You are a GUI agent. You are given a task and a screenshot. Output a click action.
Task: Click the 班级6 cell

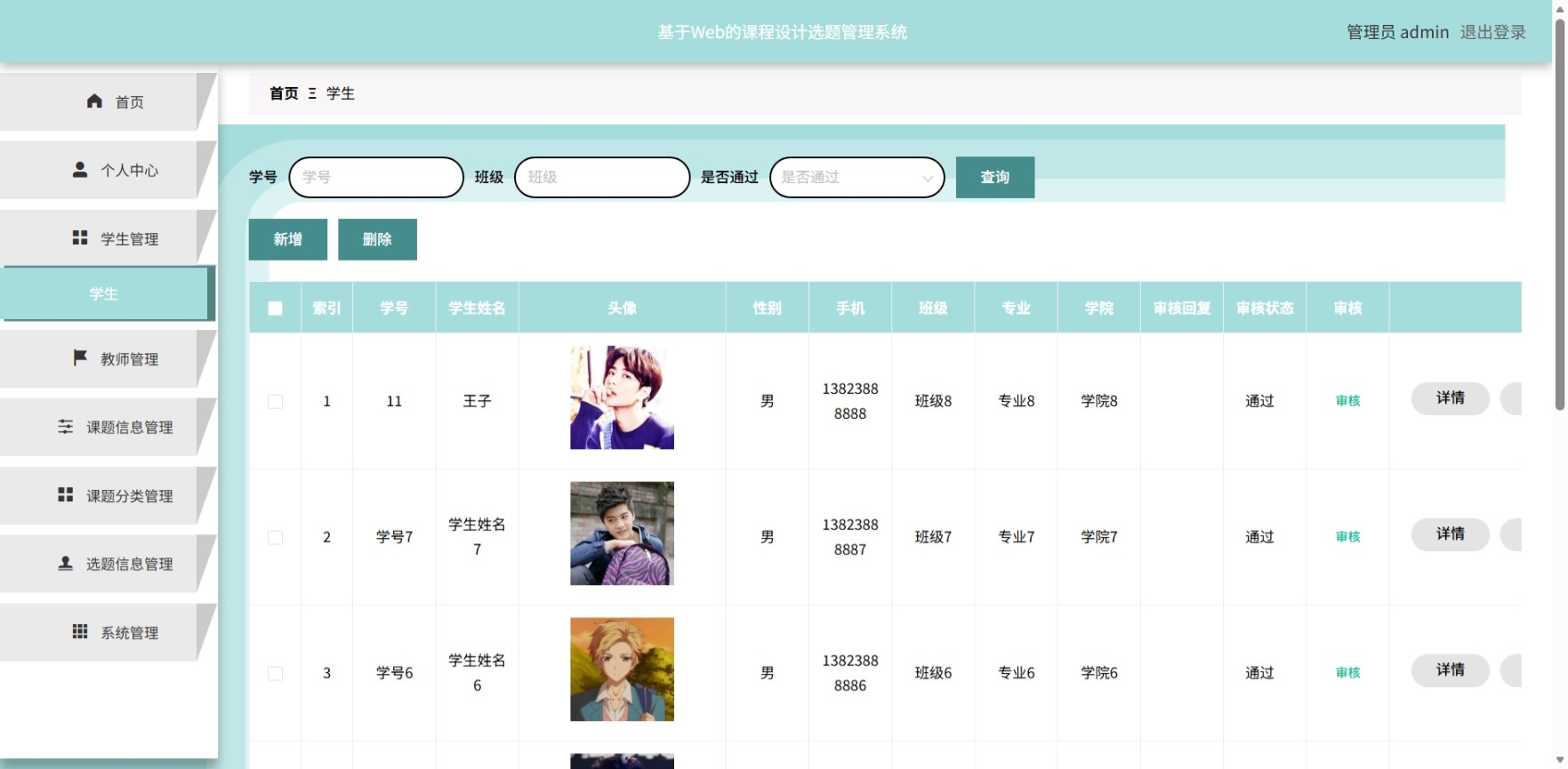point(933,673)
